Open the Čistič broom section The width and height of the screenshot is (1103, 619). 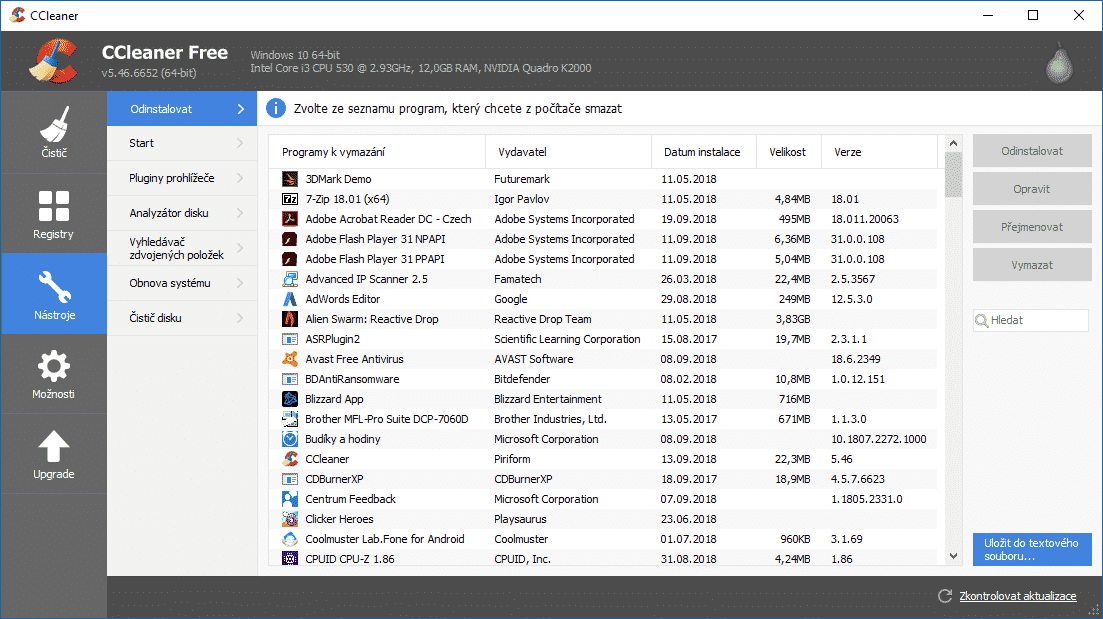(x=53, y=127)
